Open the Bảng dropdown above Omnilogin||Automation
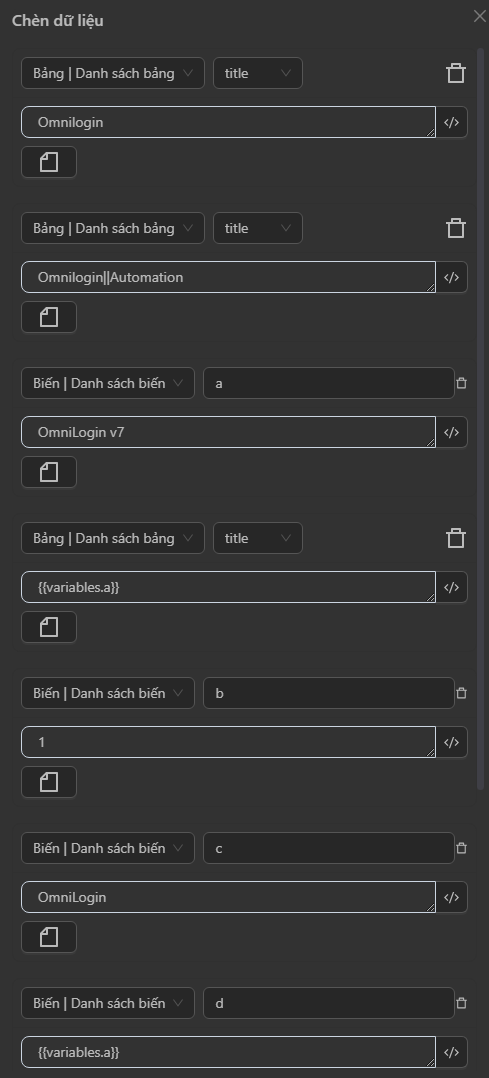Image resolution: width=489 pixels, height=1078 pixels. tap(113, 228)
